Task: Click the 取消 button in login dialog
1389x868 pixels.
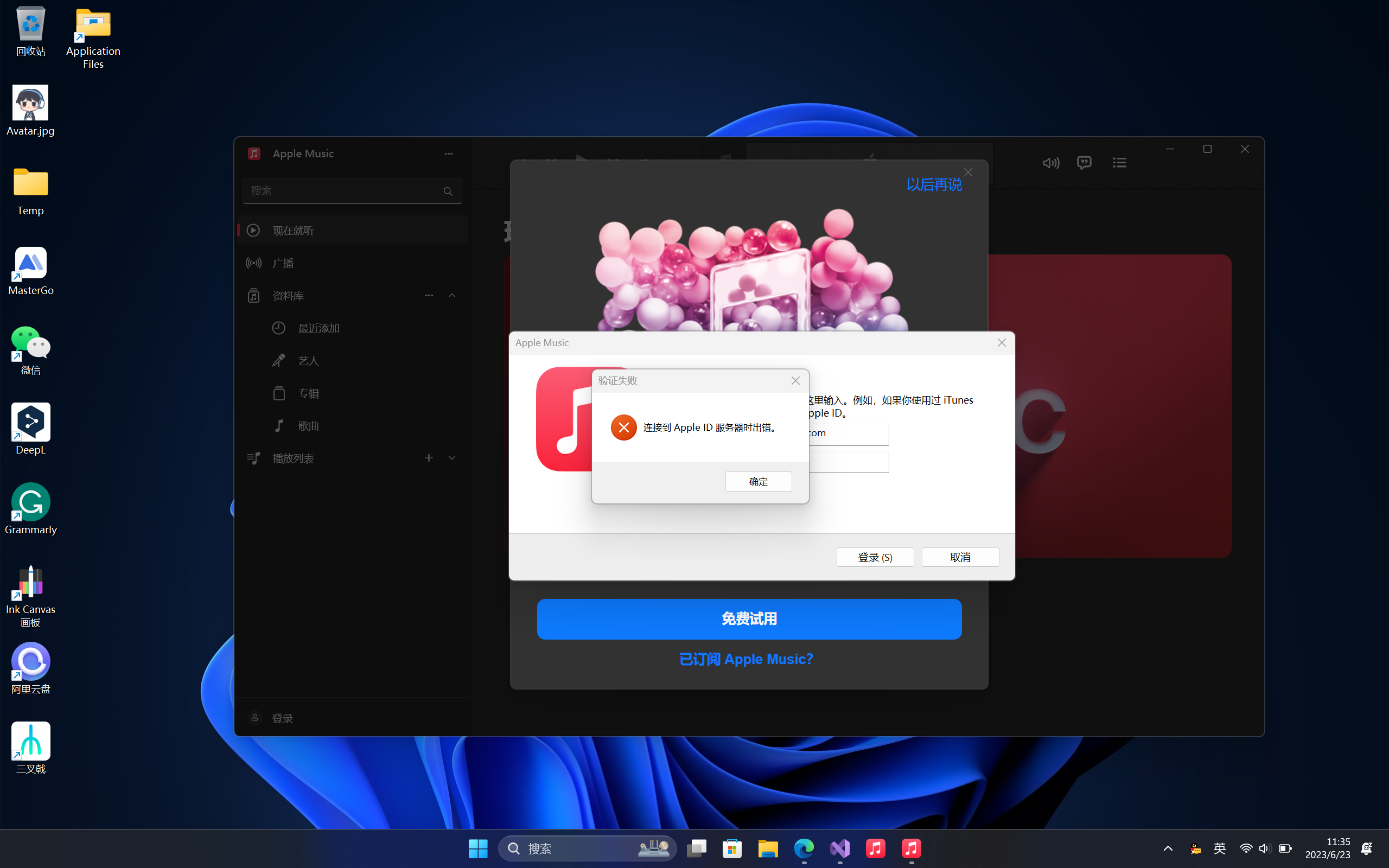Action: pyautogui.click(x=960, y=557)
